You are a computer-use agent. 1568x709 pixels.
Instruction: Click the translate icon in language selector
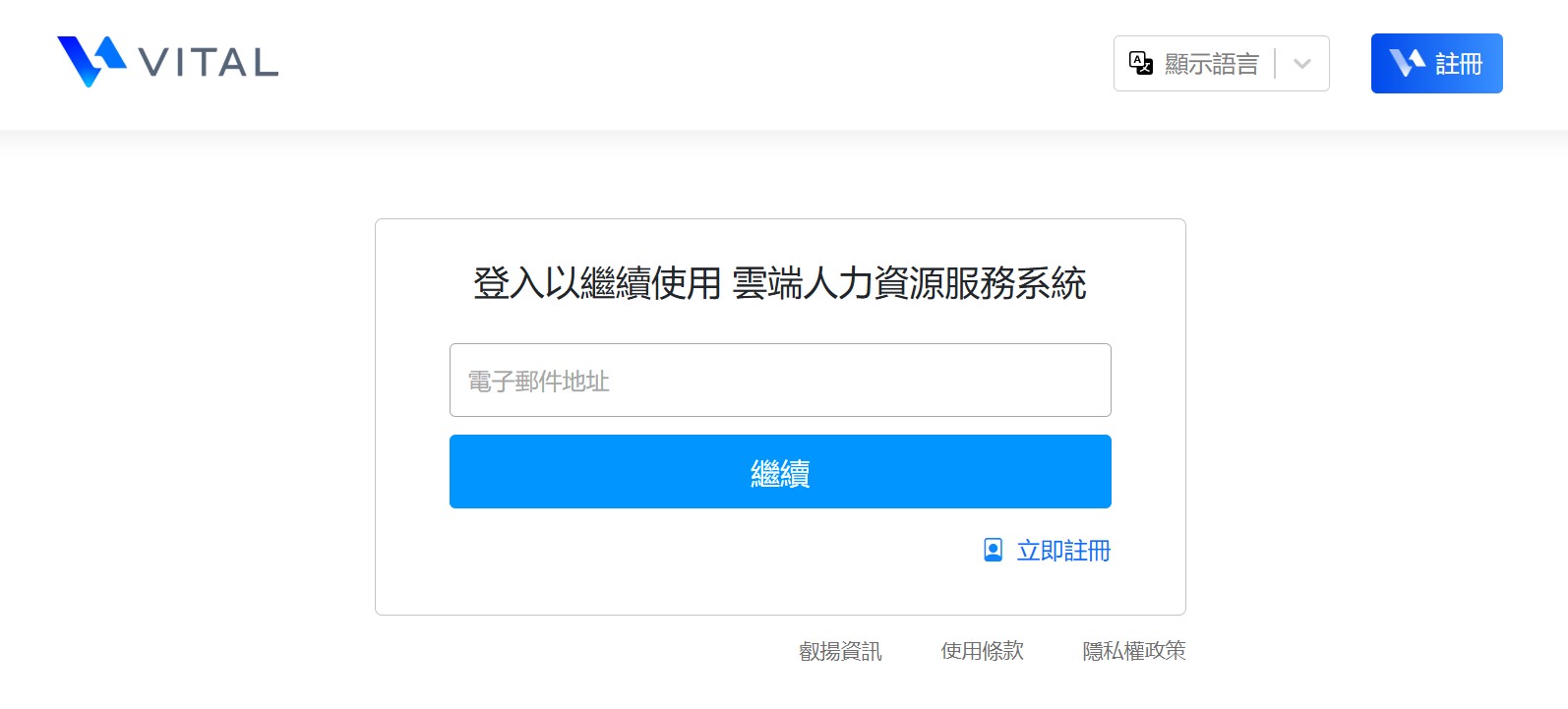[x=1141, y=64]
